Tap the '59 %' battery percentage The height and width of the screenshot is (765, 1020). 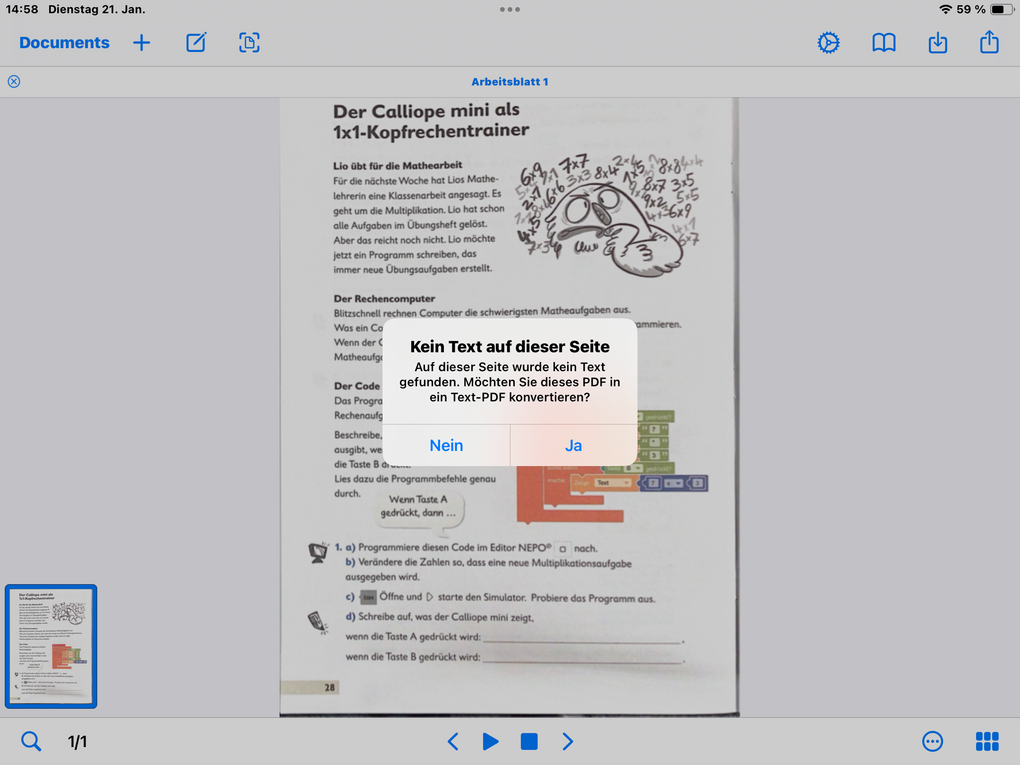971,9
